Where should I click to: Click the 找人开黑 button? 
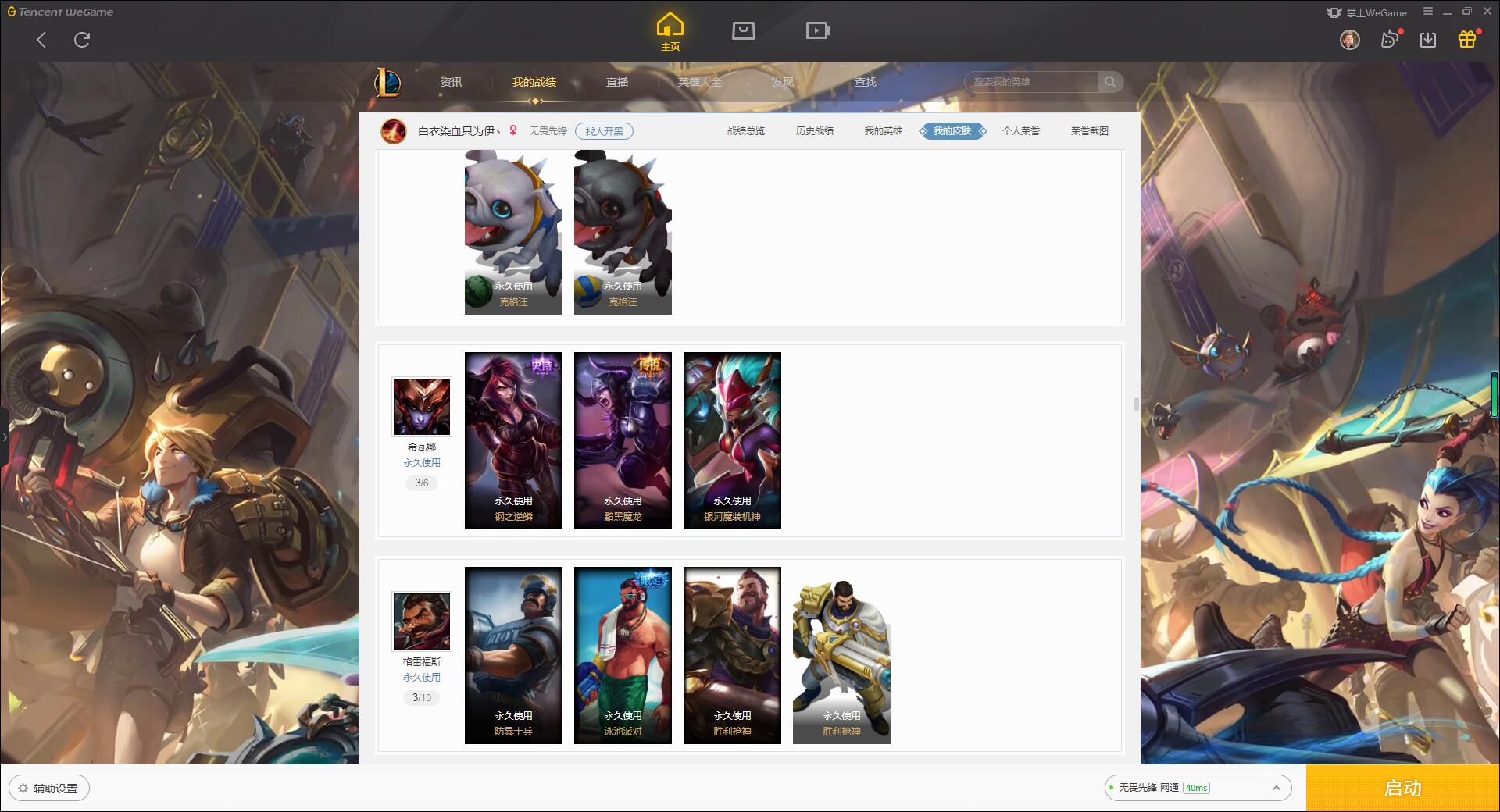coord(604,131)
